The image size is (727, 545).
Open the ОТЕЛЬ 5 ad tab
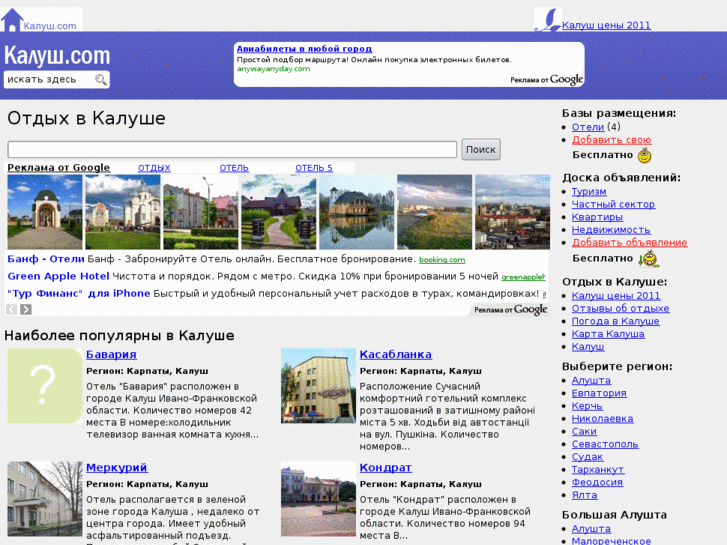314,168
